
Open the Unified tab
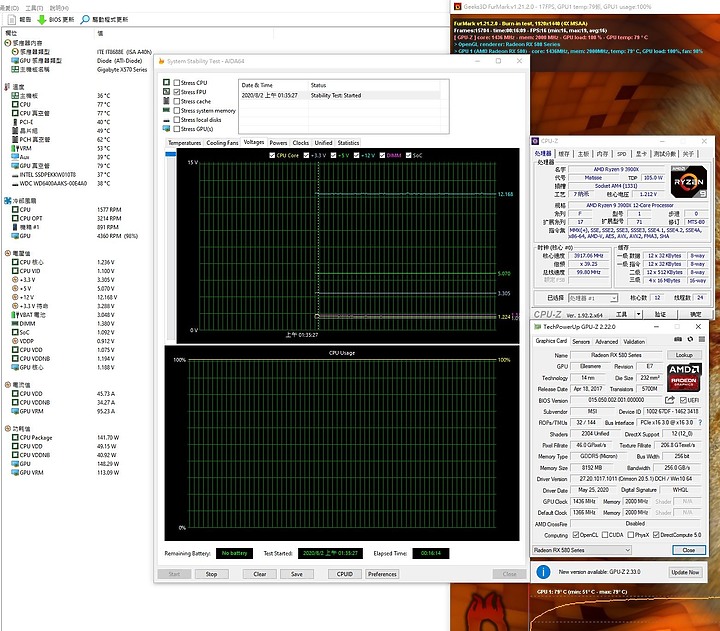coord(323,143)
